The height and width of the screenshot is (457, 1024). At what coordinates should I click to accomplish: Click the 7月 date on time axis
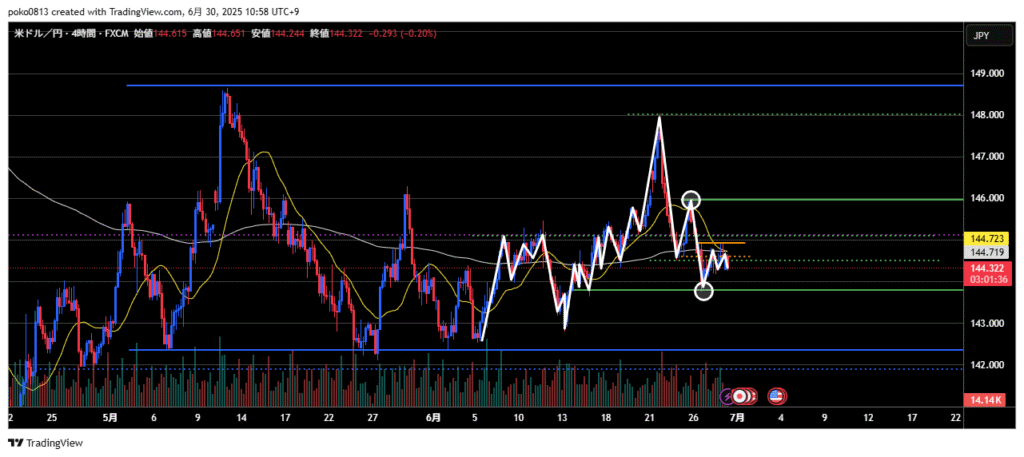(738, 418)
